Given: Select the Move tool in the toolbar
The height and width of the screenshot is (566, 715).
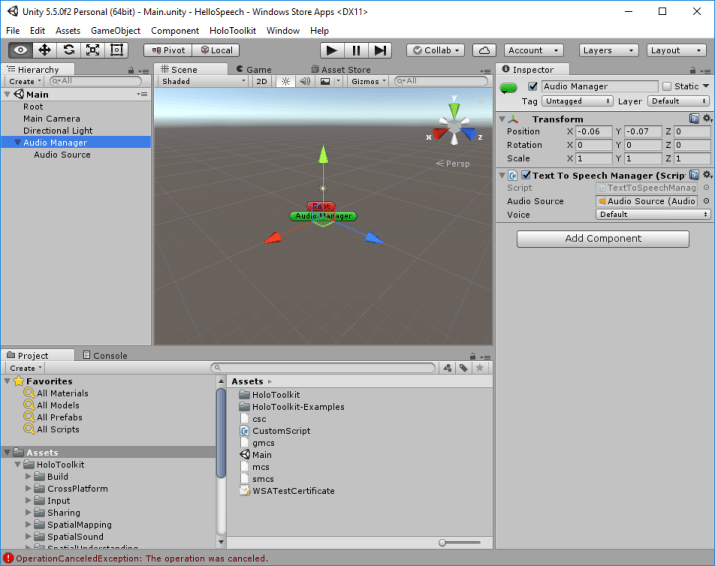Looking at the screenshot, I should [44, 50].
